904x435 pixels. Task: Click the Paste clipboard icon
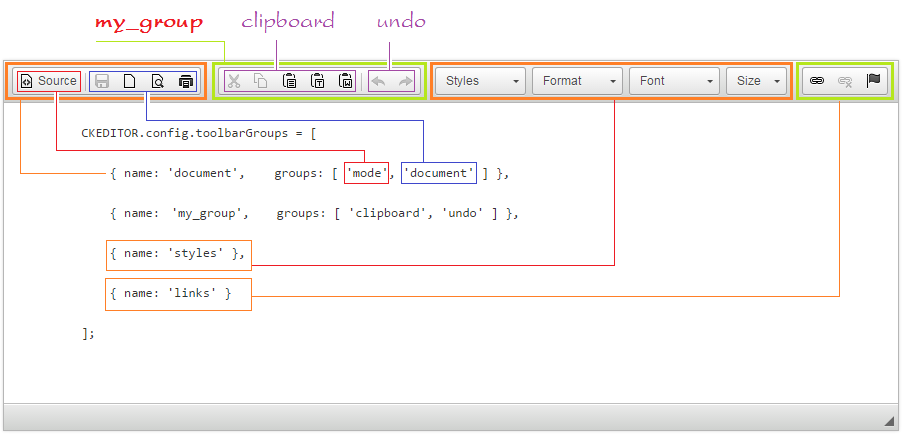pos(289,81)
